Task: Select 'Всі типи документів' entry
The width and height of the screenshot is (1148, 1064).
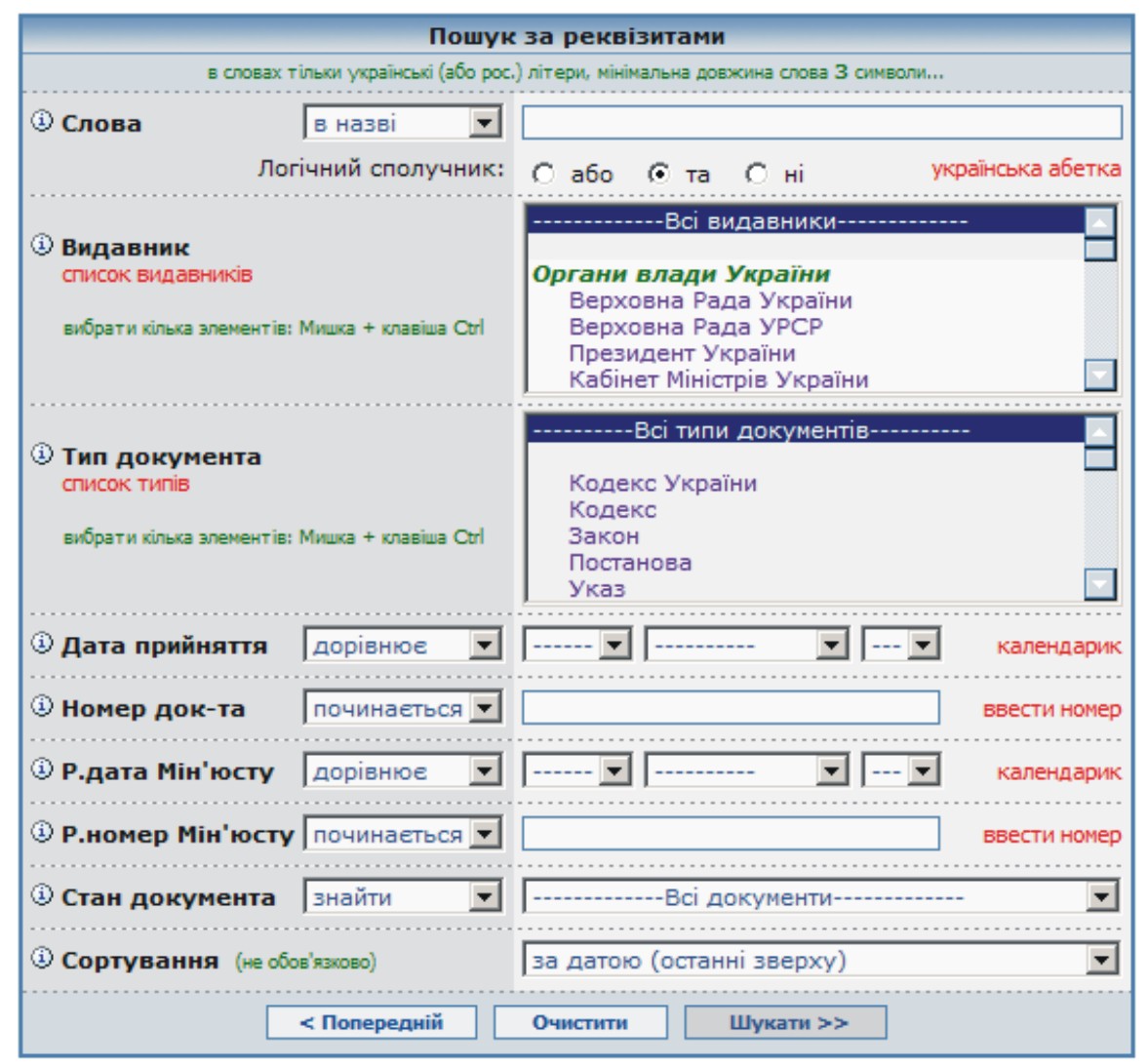Action: click(x=806, y=431)
